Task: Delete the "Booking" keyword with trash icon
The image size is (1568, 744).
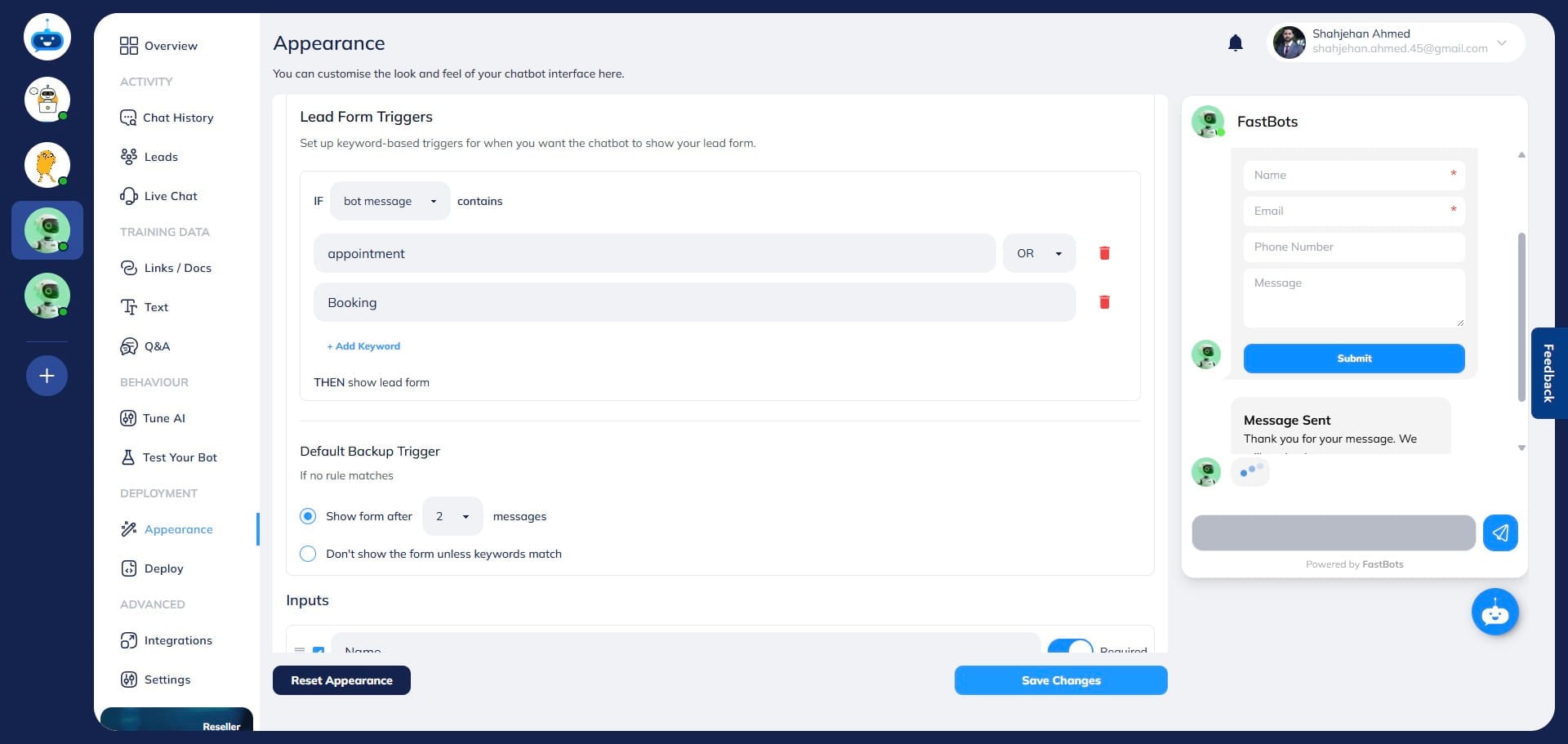Action: tap(1104, 302)
